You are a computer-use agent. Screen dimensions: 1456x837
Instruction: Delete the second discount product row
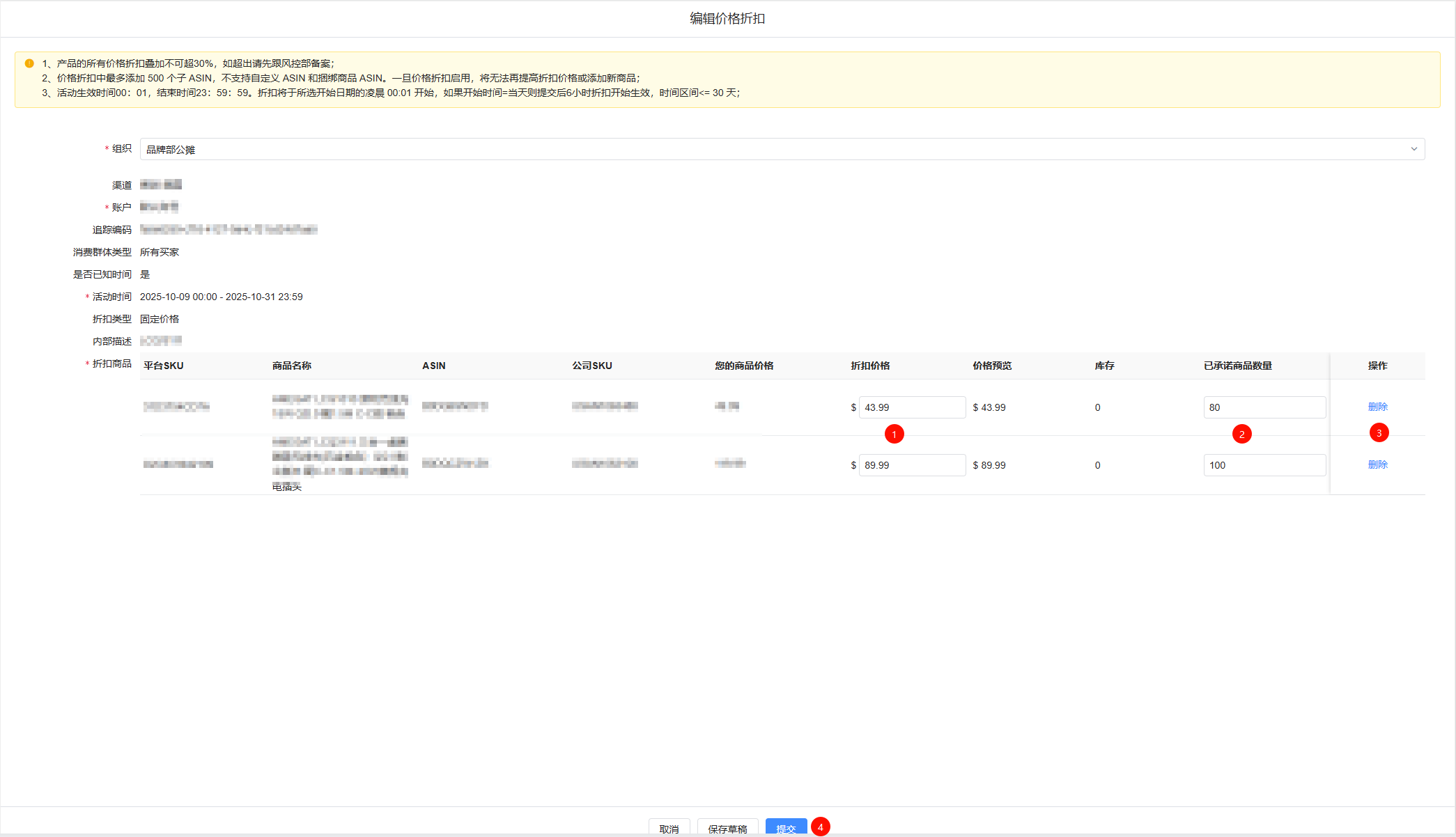coord(1377,464)
